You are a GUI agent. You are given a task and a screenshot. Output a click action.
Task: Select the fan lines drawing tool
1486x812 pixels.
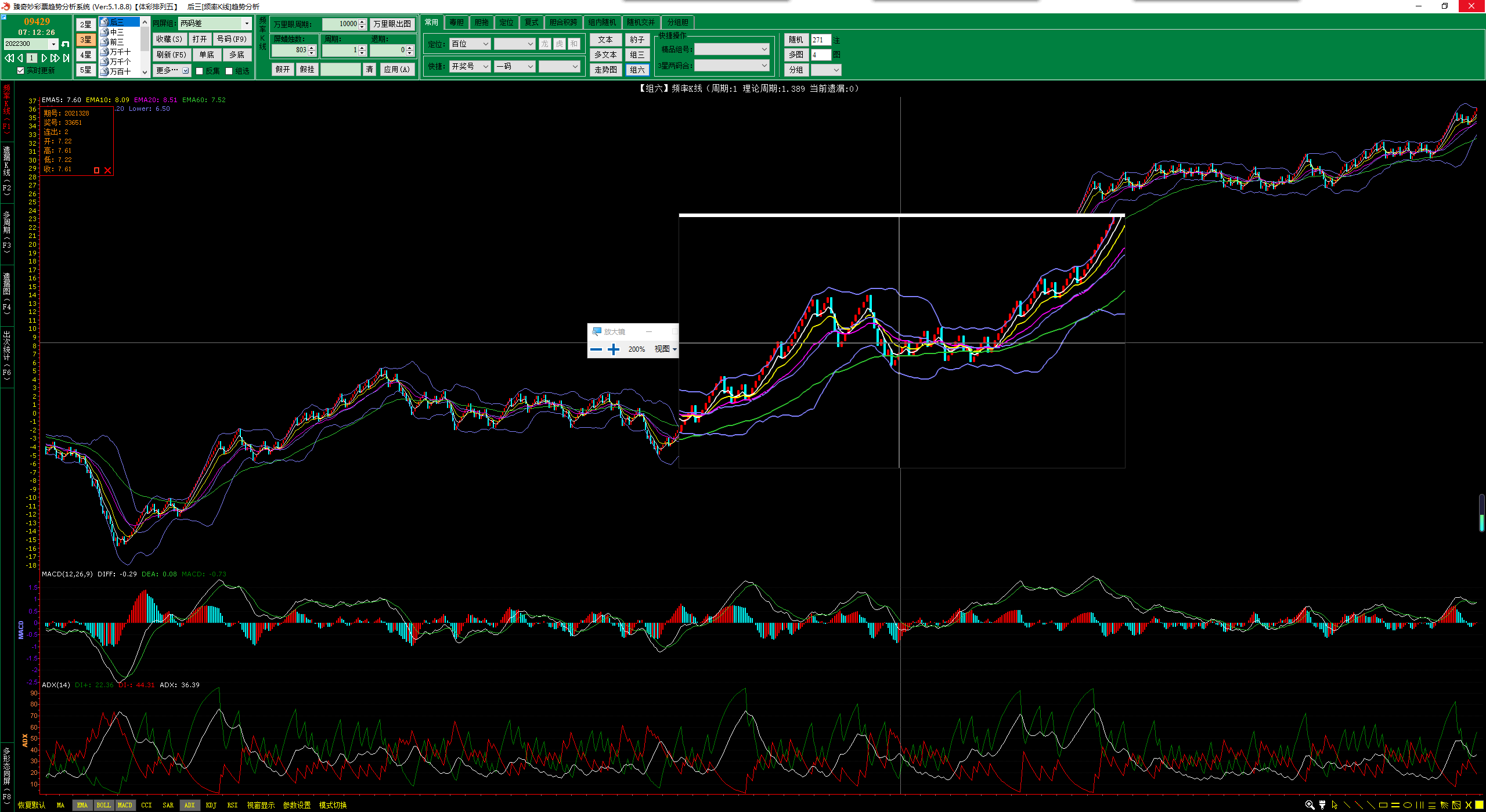tap(1444, 805)
